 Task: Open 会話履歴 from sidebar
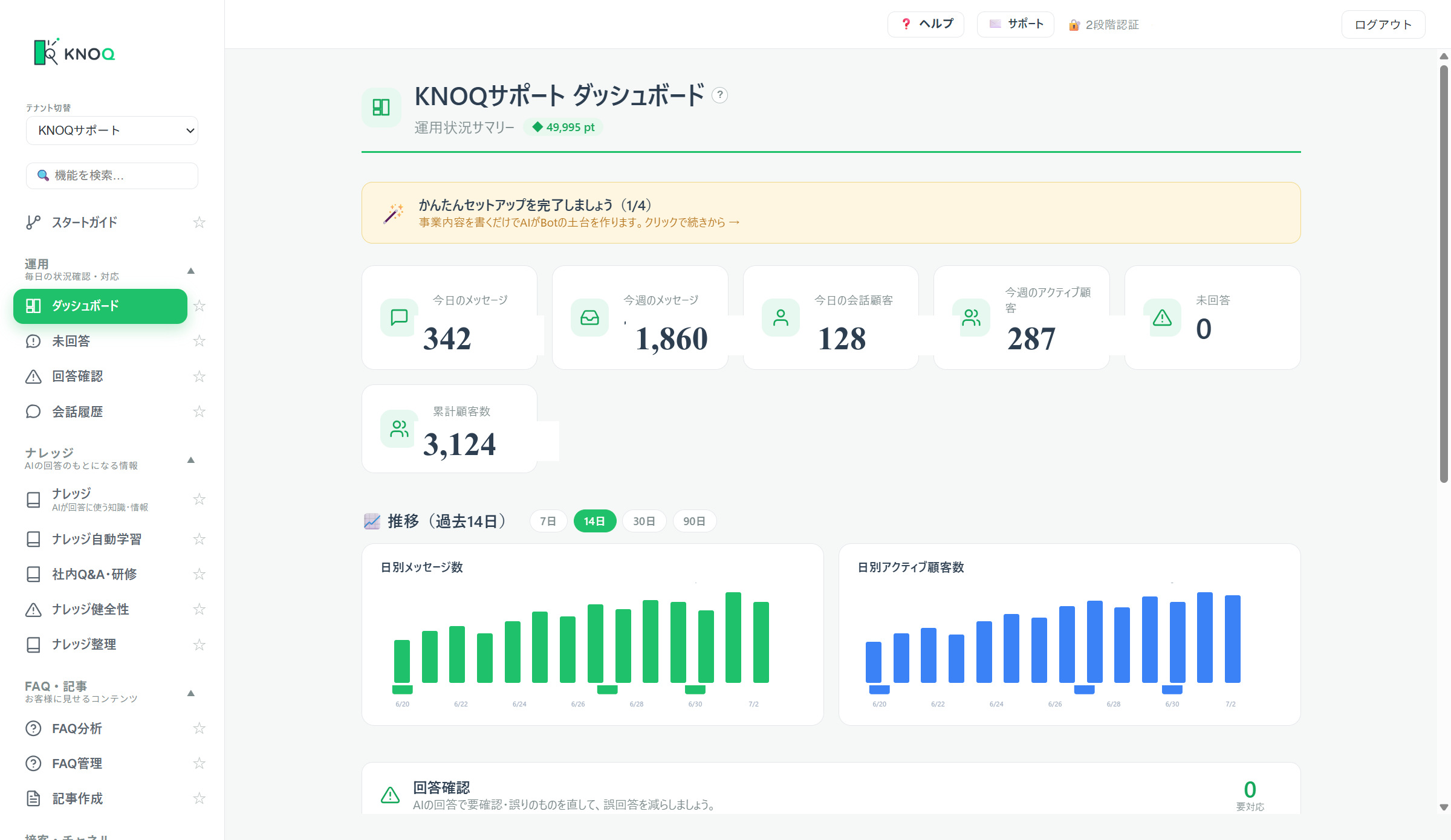pos(100,412)
